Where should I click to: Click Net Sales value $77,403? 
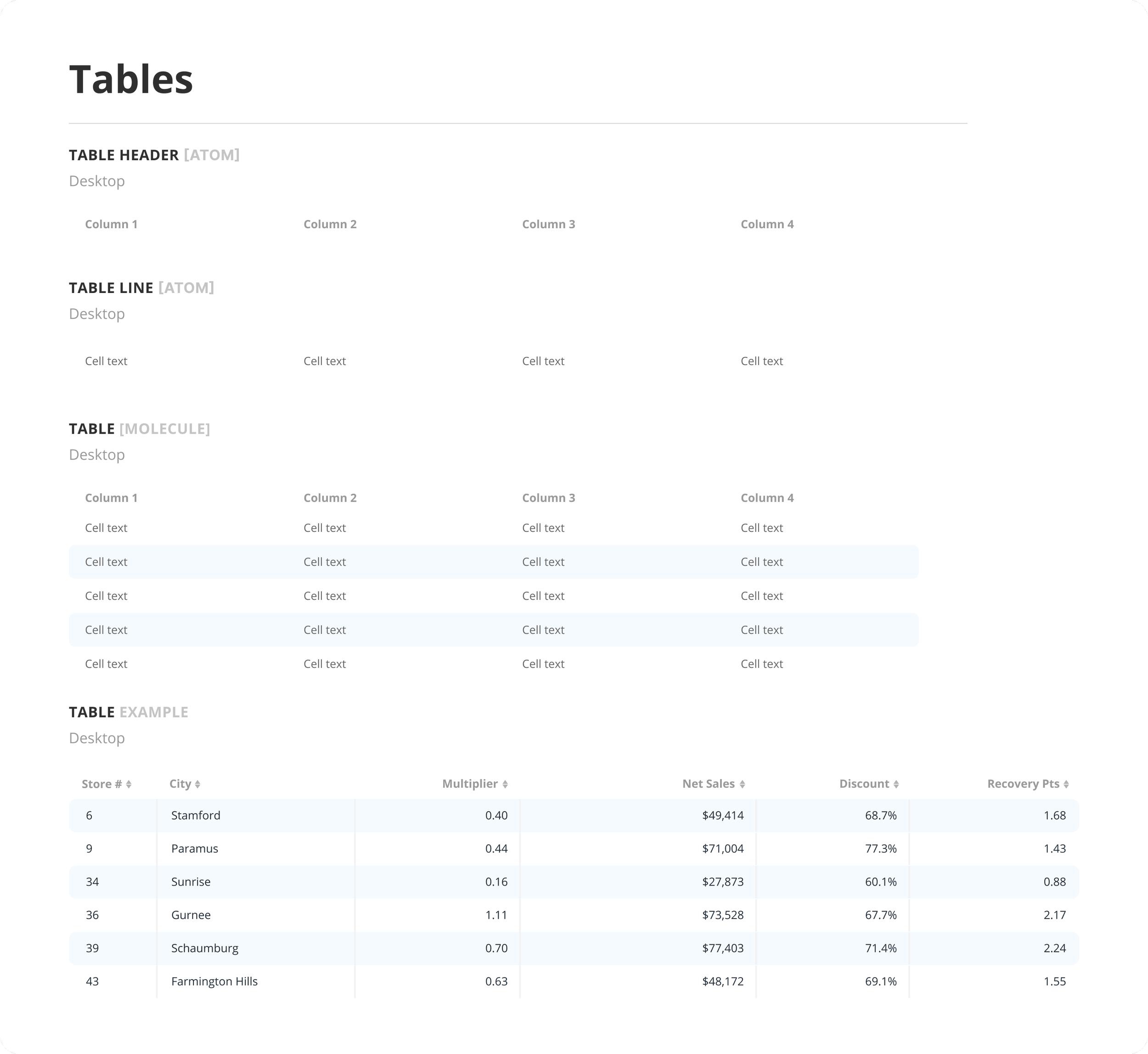[723, 948]
